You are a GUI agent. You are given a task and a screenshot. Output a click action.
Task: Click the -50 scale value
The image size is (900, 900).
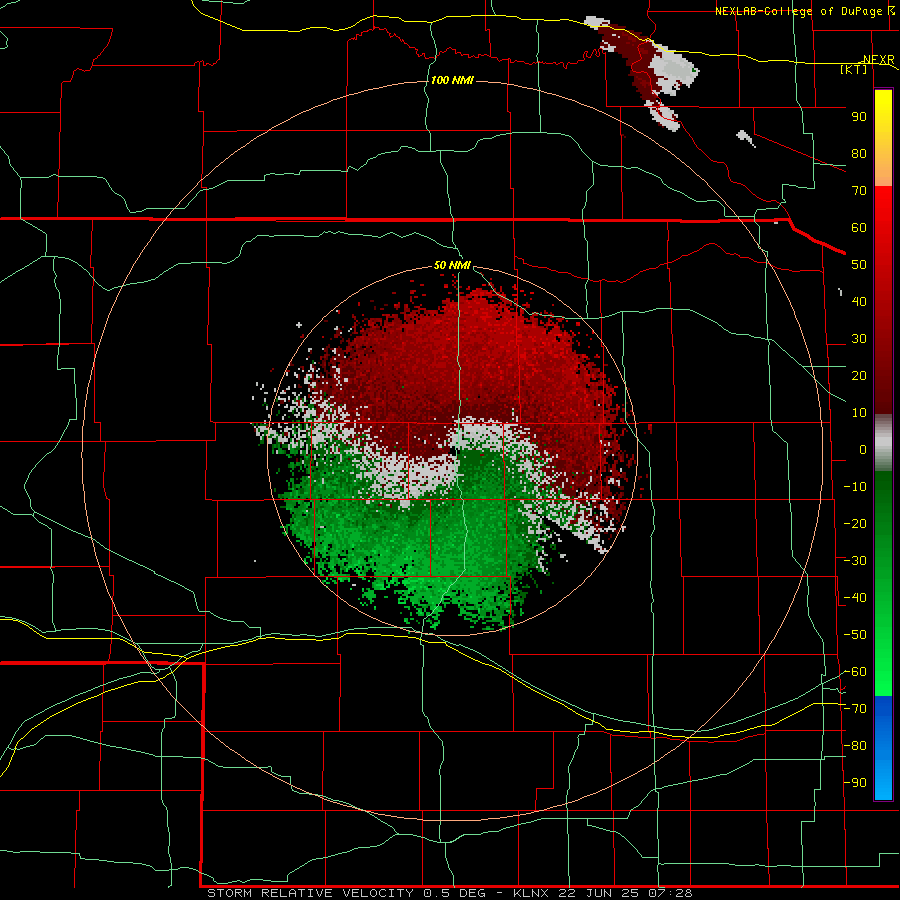855,635
